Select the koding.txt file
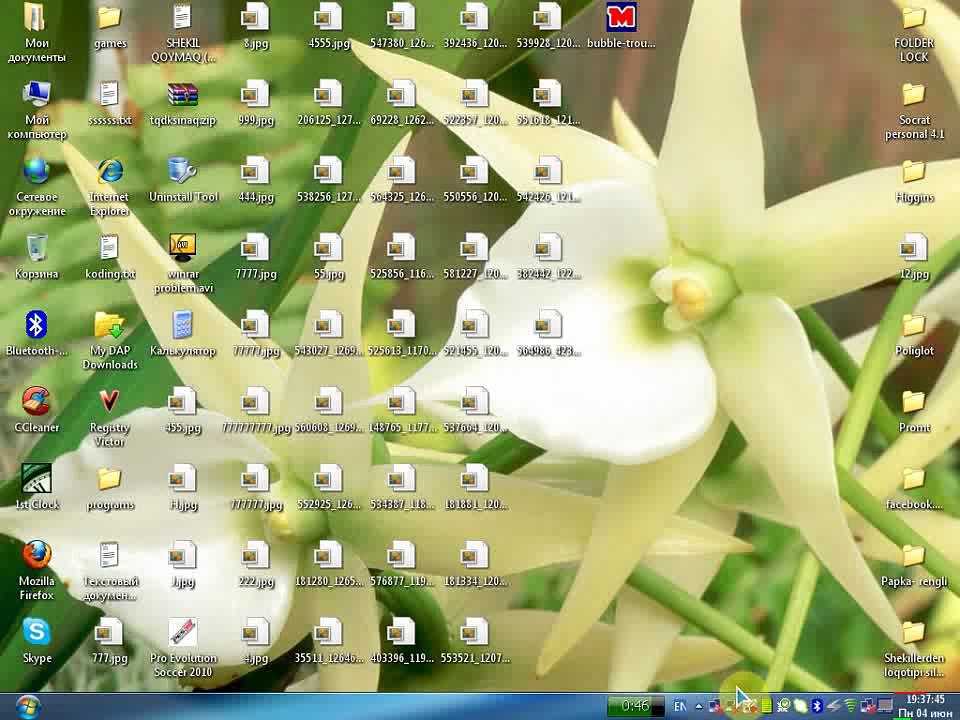Screen dimensions: 960x720 pyautogui.click(x=110, y=248)
